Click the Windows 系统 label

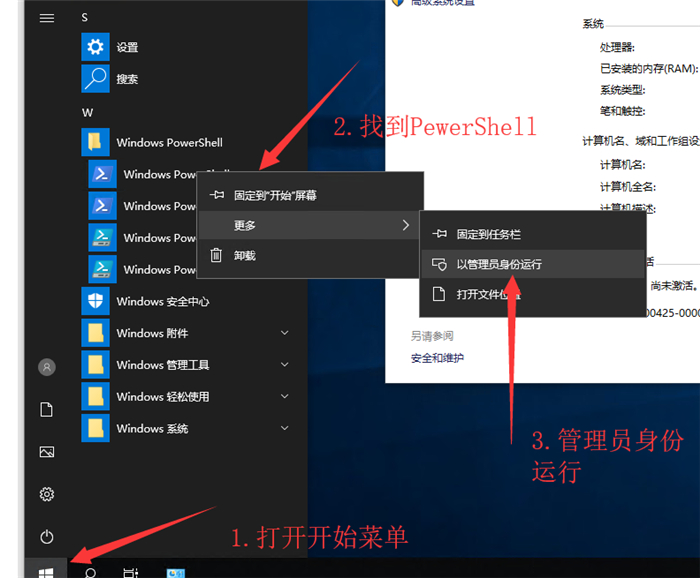[152, 428]
